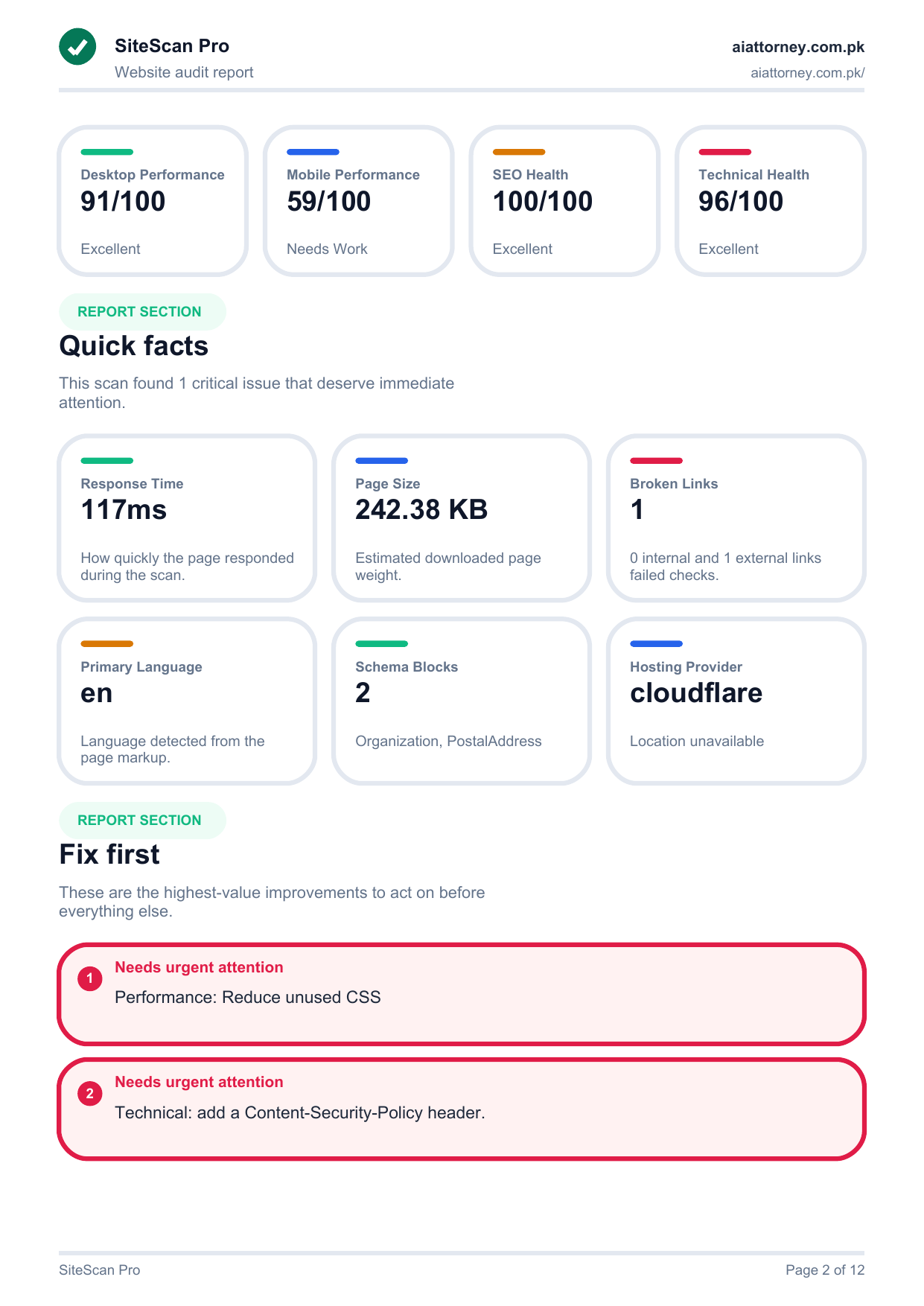Image resolution: width=924 pixels, height=1306 pixels.
Task: Select the Mobile Performance score card
Action: point(359,201)
